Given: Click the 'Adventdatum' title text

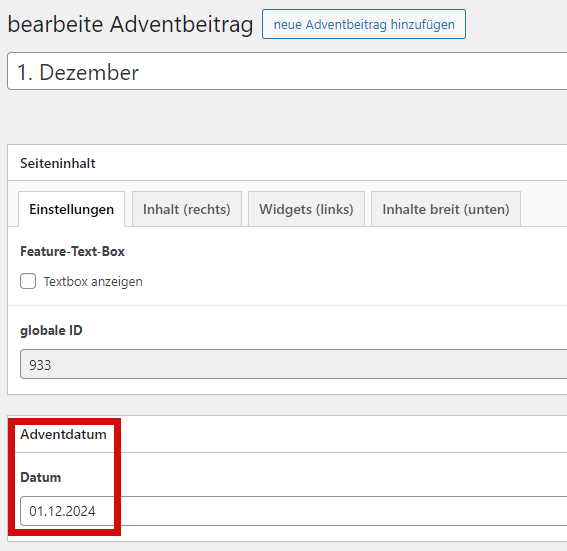Looking at the screenshot, I should pyautogui.click(x=63, y=434).
